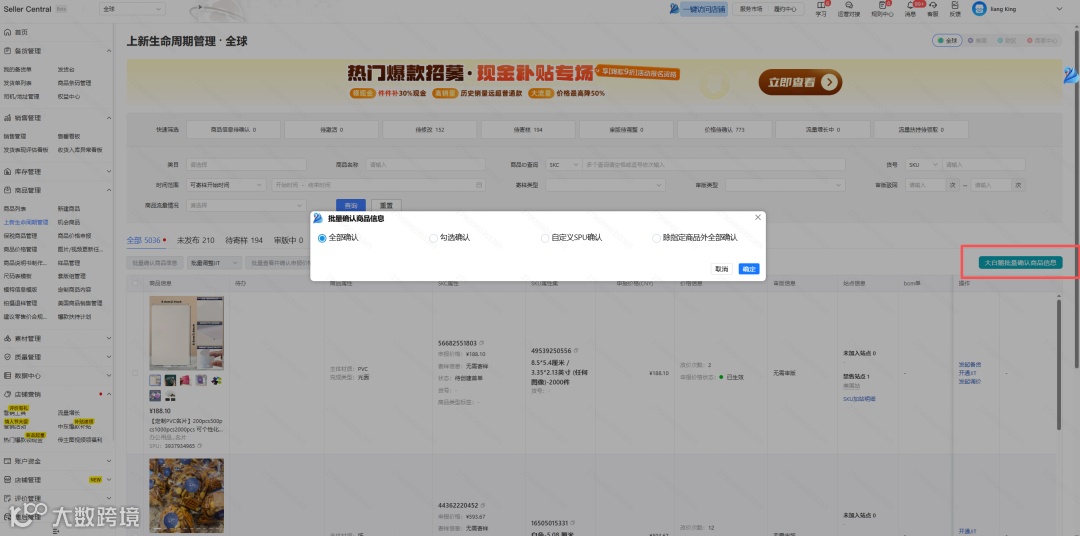This screenshot has height=536, width=1080.
Task: Filter by 待修改 152 quick filter
Action: click(429, 130)
